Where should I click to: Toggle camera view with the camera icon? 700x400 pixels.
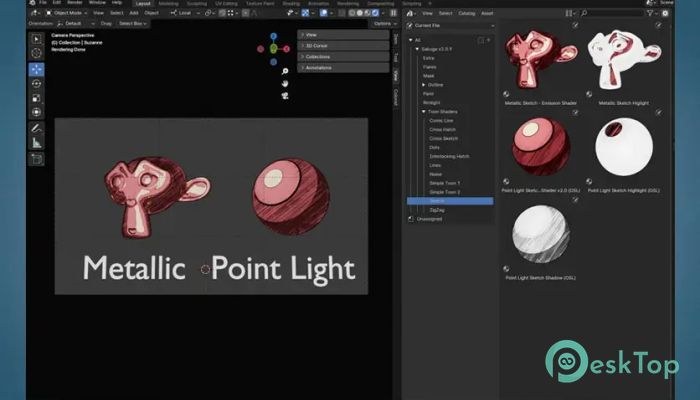tap(285, 96)
